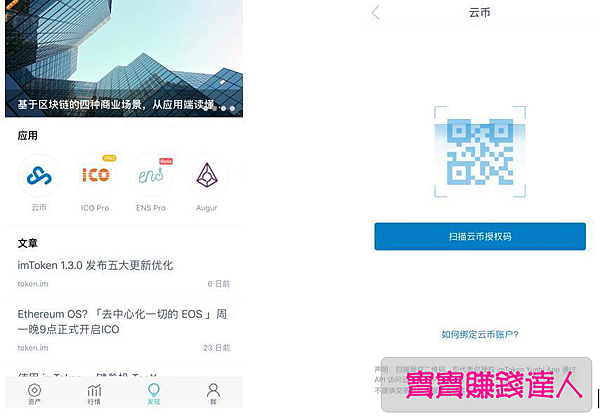Tap the blockchain business scenarios banner
The image size is (600, 416).
coord(124,58)
